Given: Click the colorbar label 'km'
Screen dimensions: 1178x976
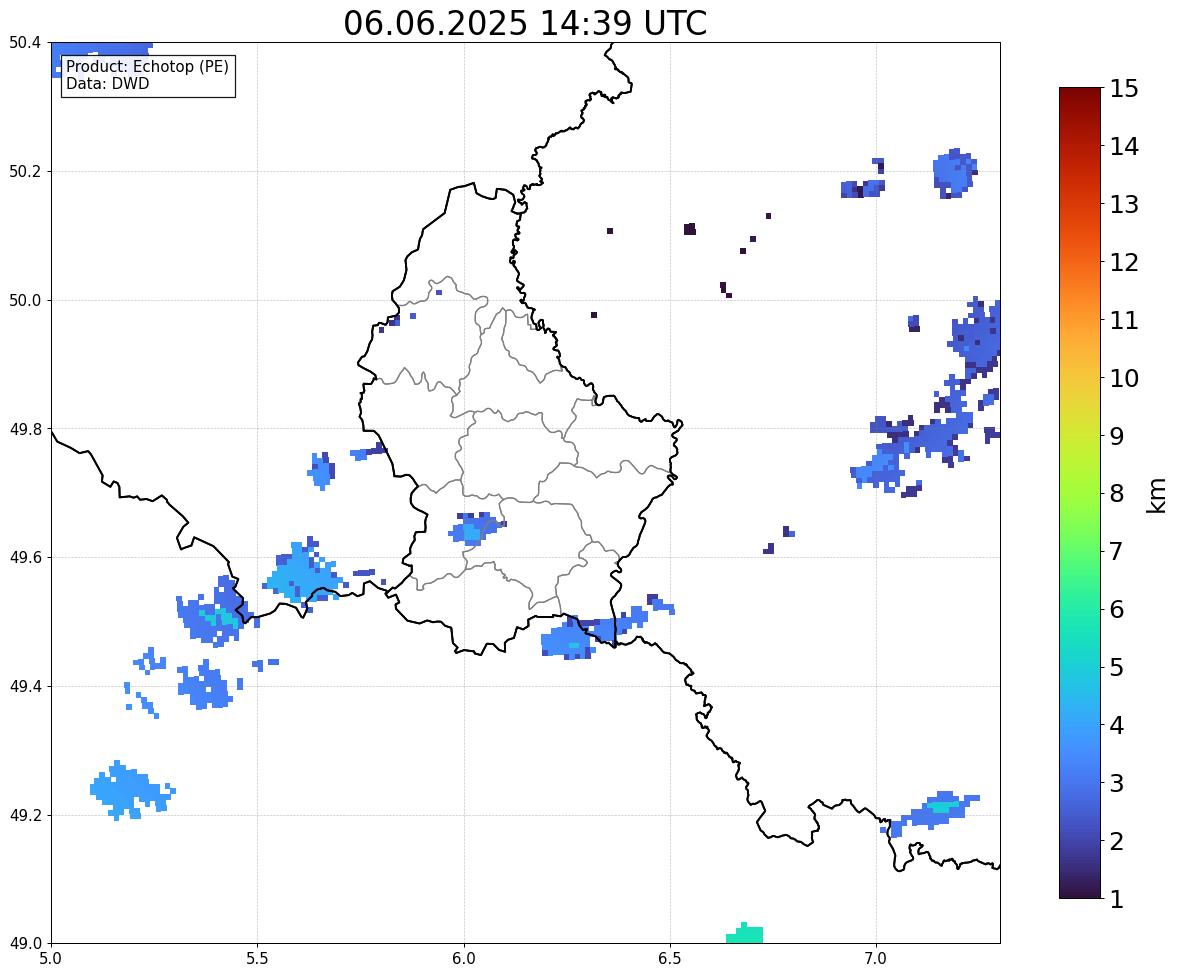Looking at the screenshot, I should [1156, 495].
